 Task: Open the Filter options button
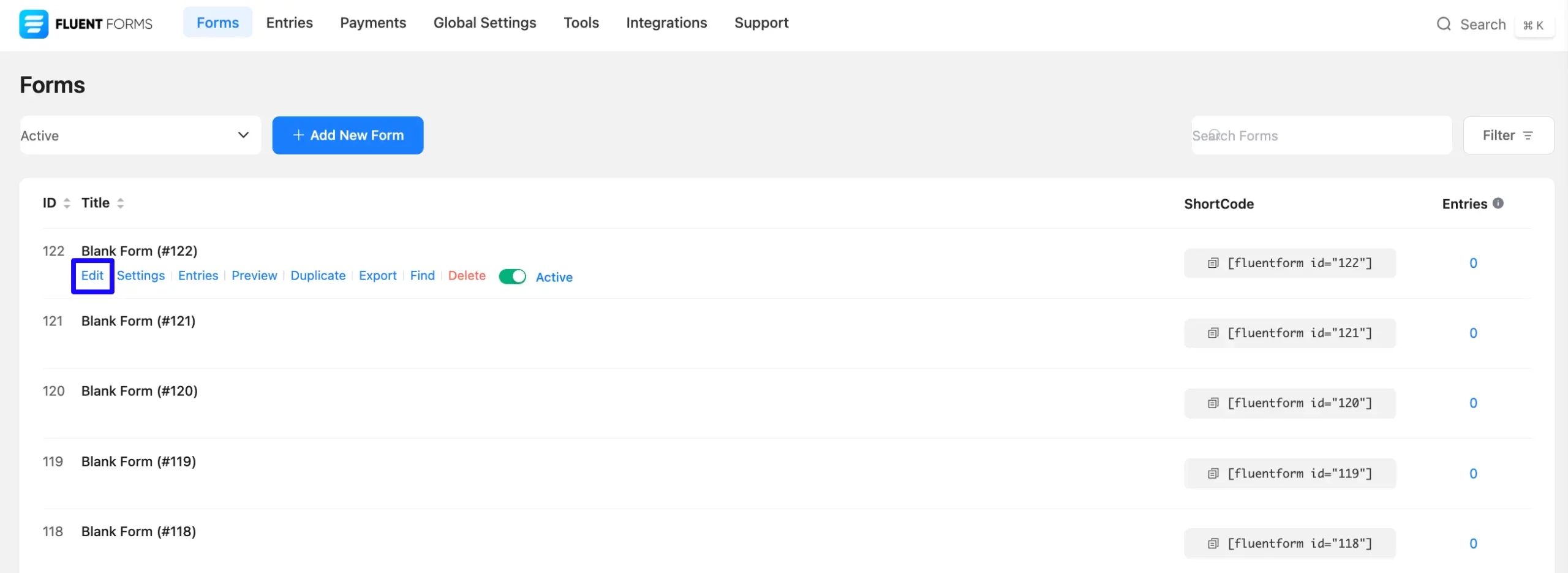pos(1507,135)
